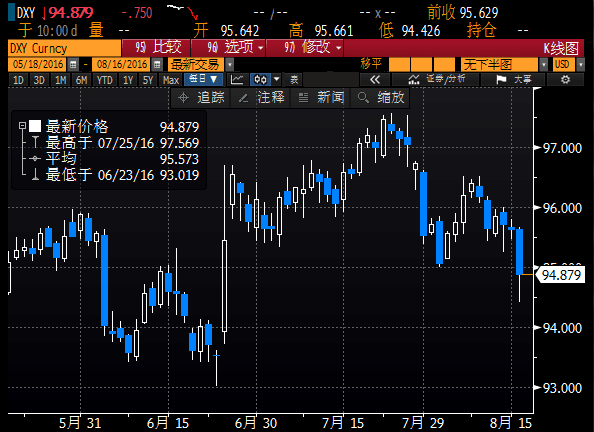Viewport: 594px width, 432px height.
Task: Click the 最高于 07/25/16 97.569 legend row
Action: [114, 143]
